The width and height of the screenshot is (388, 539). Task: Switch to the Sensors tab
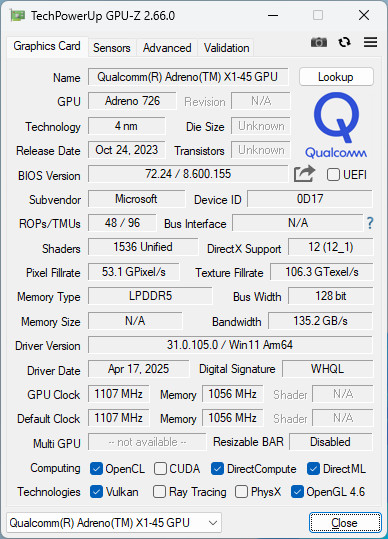112,48
